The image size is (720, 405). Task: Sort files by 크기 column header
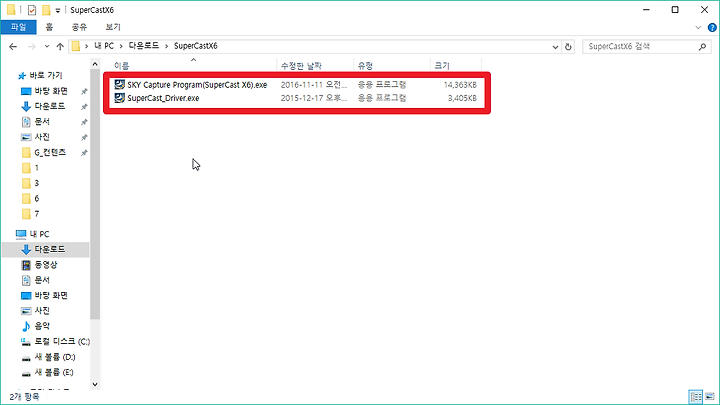coord(442,66)
